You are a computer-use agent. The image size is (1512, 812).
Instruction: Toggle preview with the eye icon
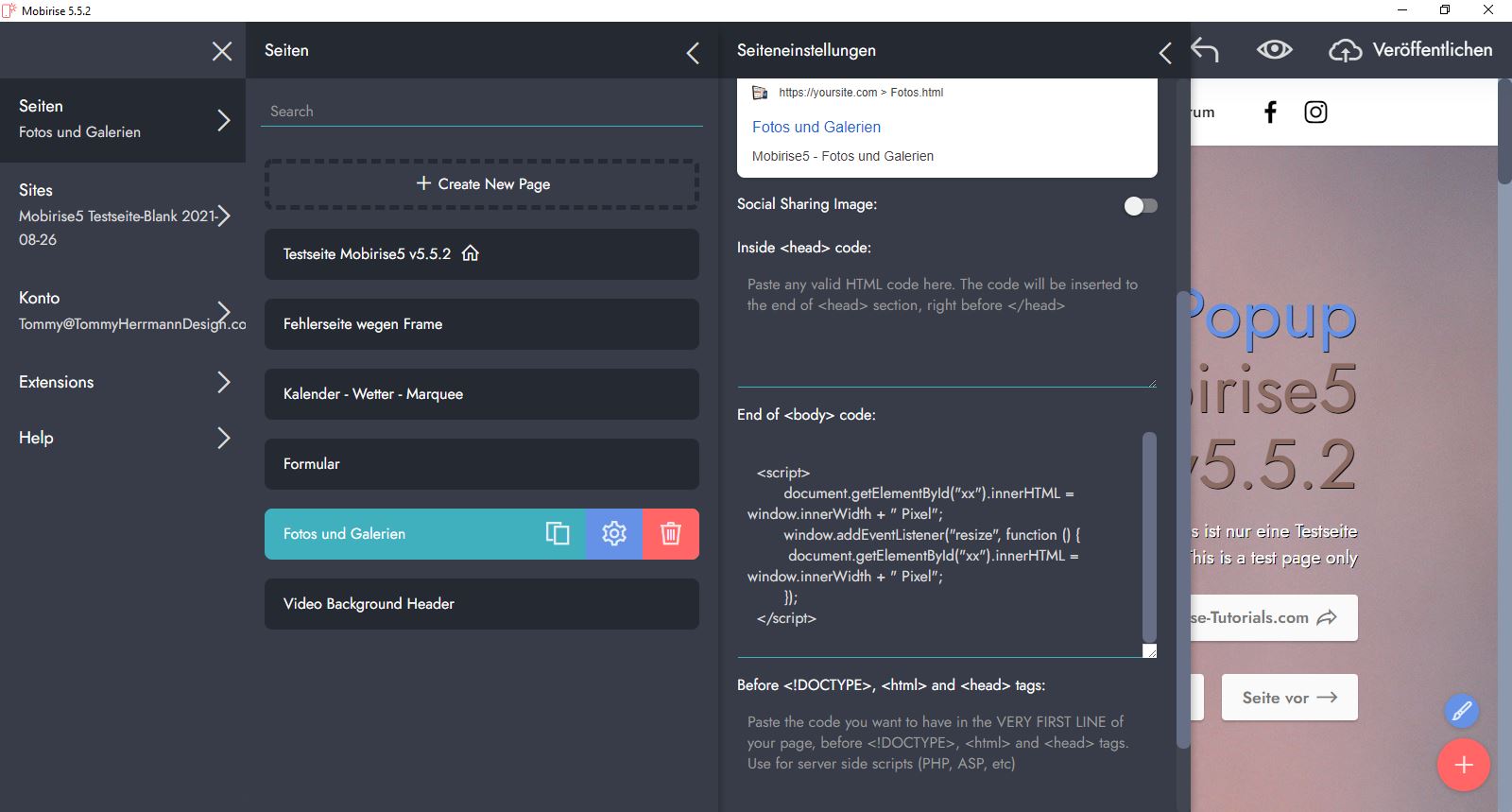click(1274, 50)
